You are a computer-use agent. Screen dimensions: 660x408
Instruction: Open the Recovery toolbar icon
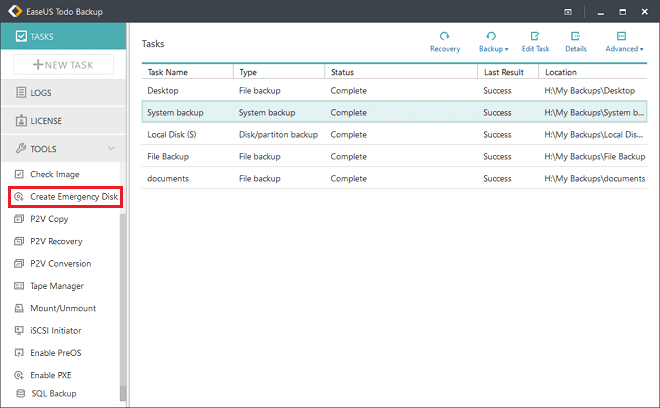point(444,36)
